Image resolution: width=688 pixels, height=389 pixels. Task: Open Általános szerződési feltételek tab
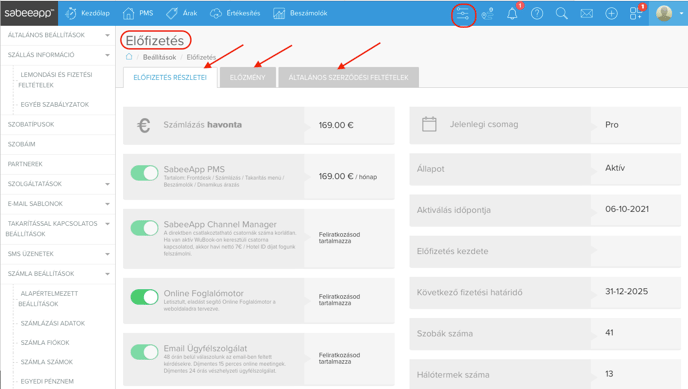click(348, 78)
